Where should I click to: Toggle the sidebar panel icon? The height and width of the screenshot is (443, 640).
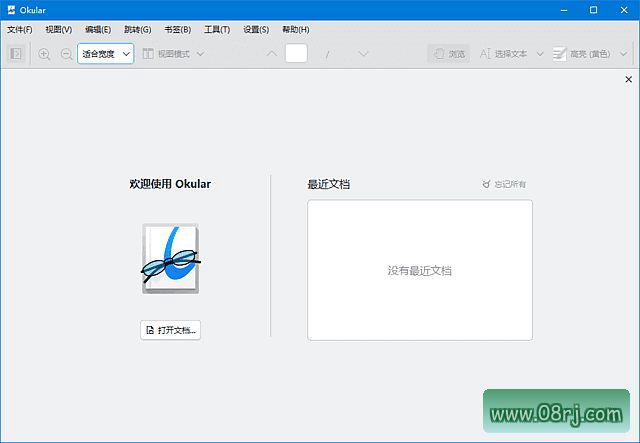[16, 53]
